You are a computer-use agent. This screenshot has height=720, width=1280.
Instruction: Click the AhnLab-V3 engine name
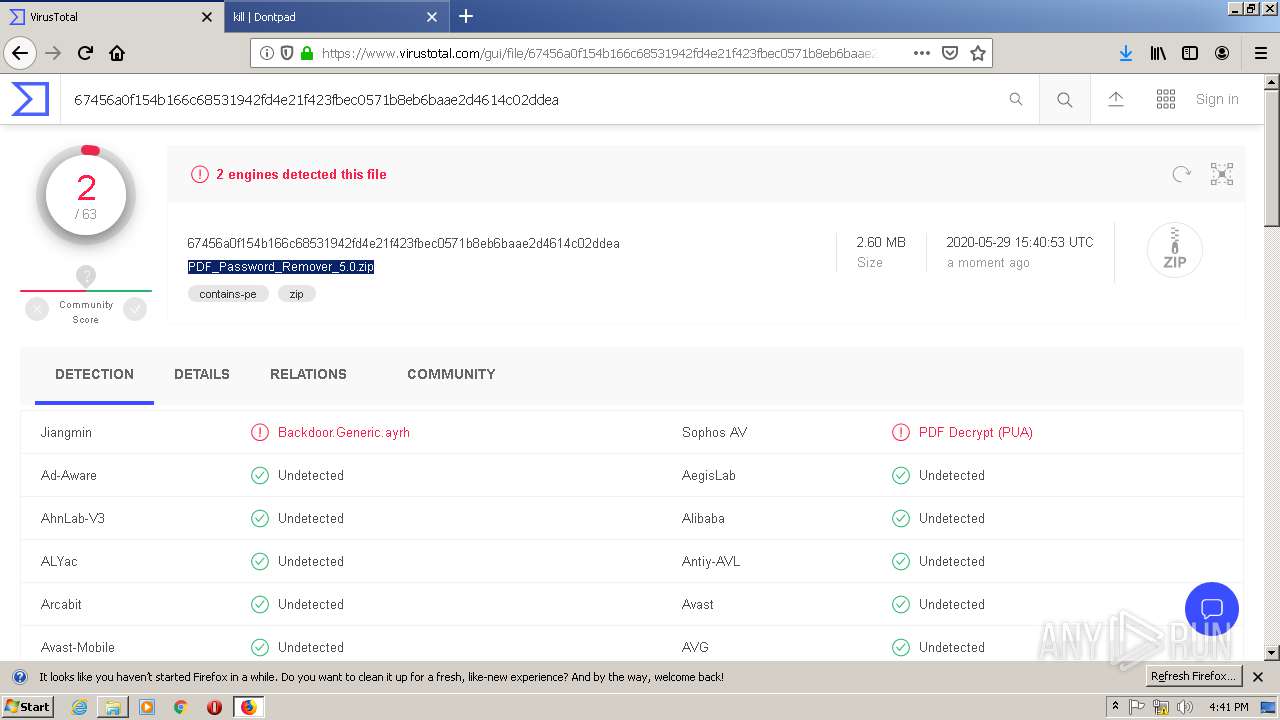point(73,518)
